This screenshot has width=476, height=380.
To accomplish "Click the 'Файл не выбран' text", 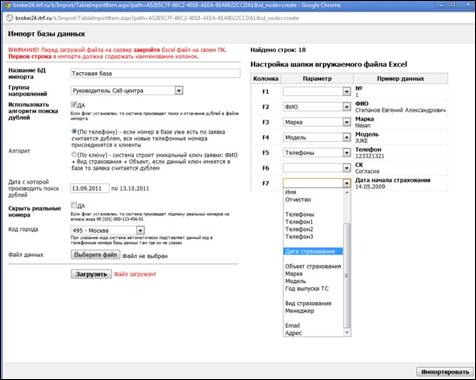I will tap(145, 256).
